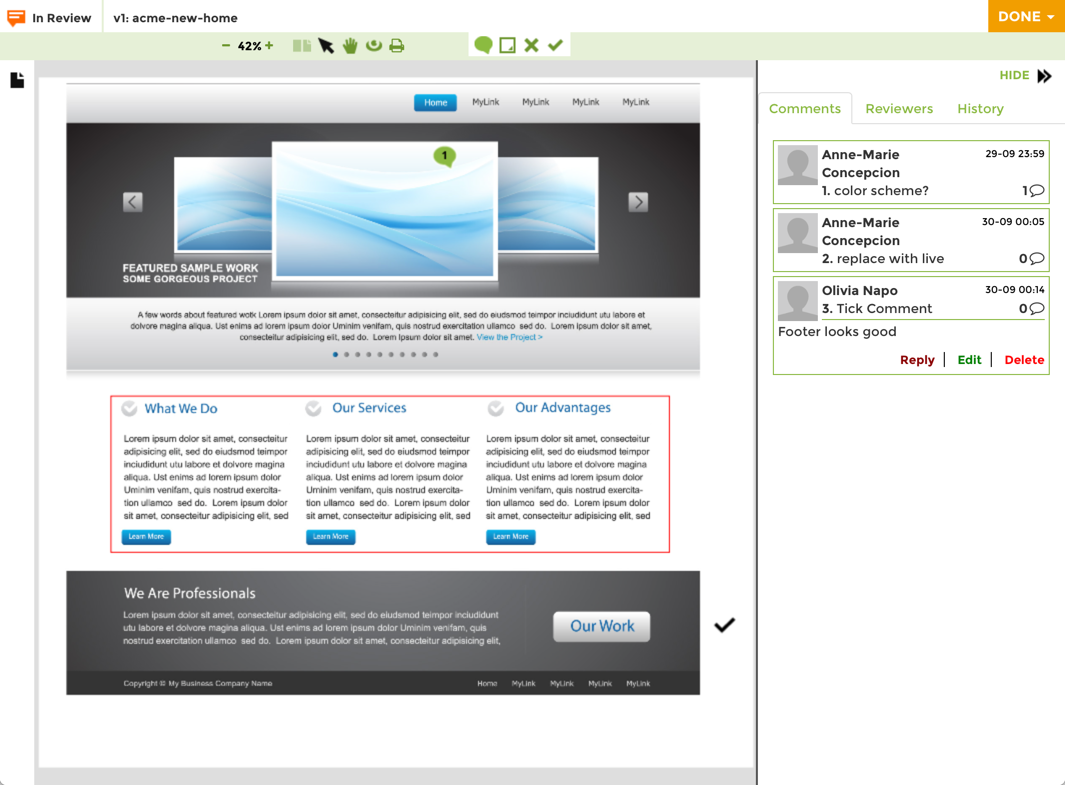The width and height of the screenshot is (1065, 785).
Task: Select the rectangle annotation tool
Action: click(507, 45)
